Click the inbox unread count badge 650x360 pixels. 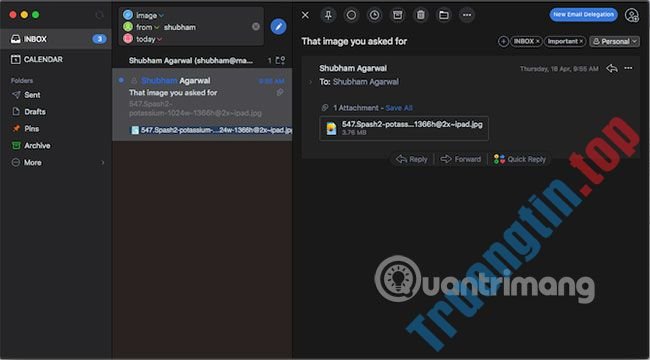pyautogui.click(x=99, y=39)
